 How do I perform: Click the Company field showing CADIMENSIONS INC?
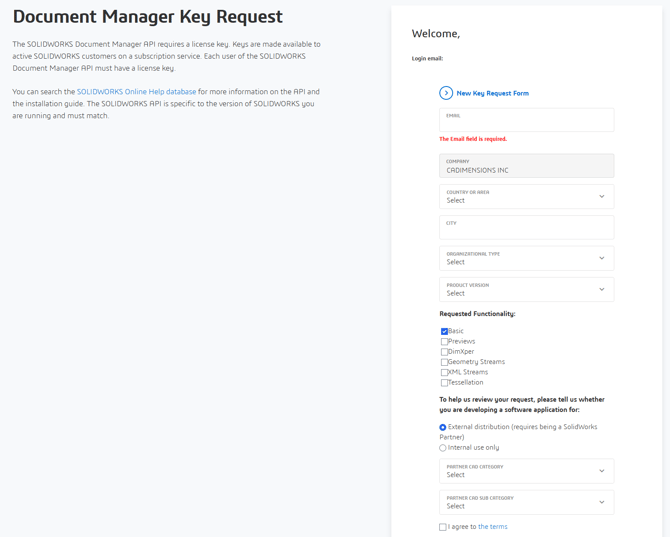[x=526, y=166]
